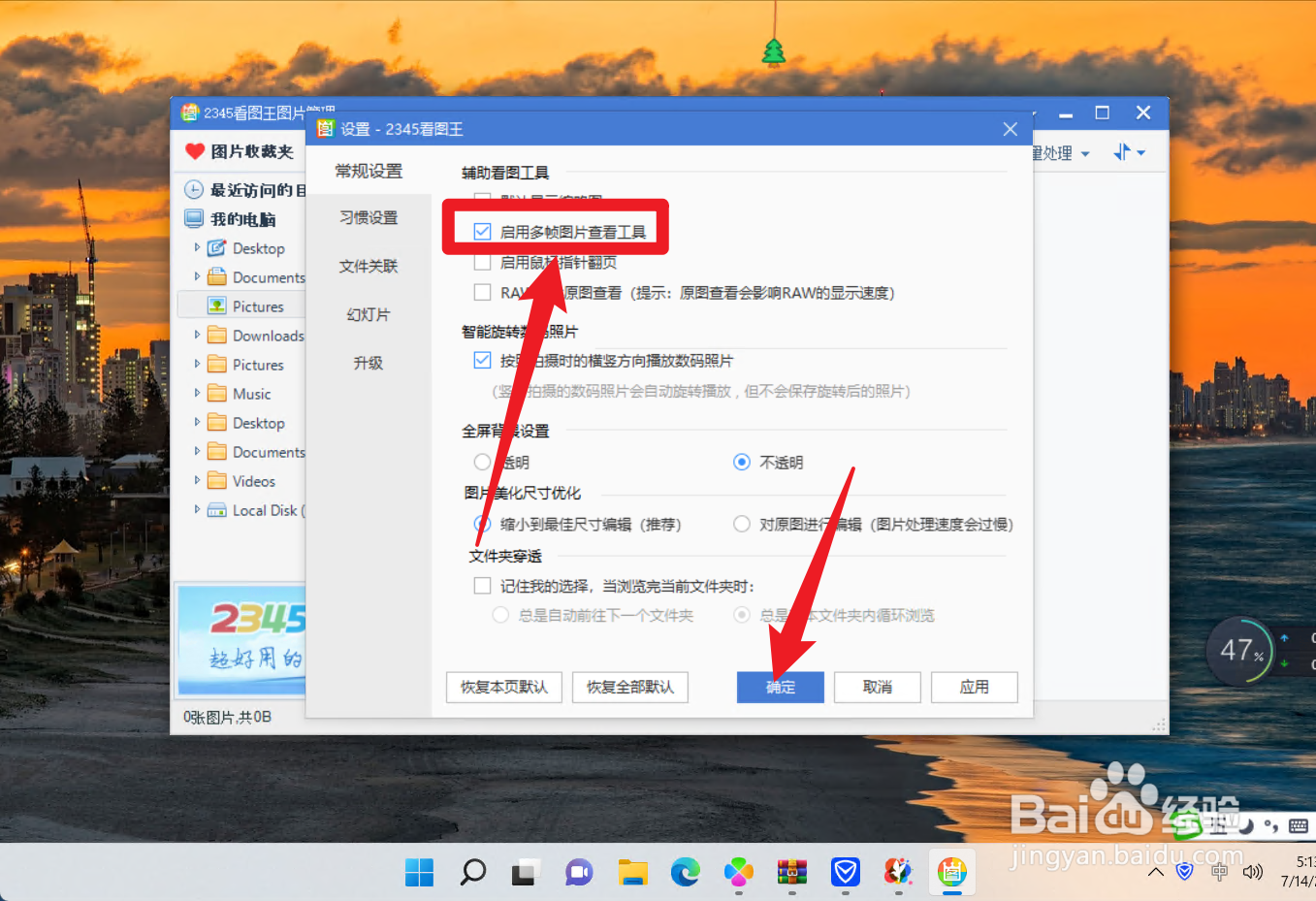Expand the Local Disk arrow
Image resolution: width=1316 pixels, height=901 pixels.
coord(197,509)
